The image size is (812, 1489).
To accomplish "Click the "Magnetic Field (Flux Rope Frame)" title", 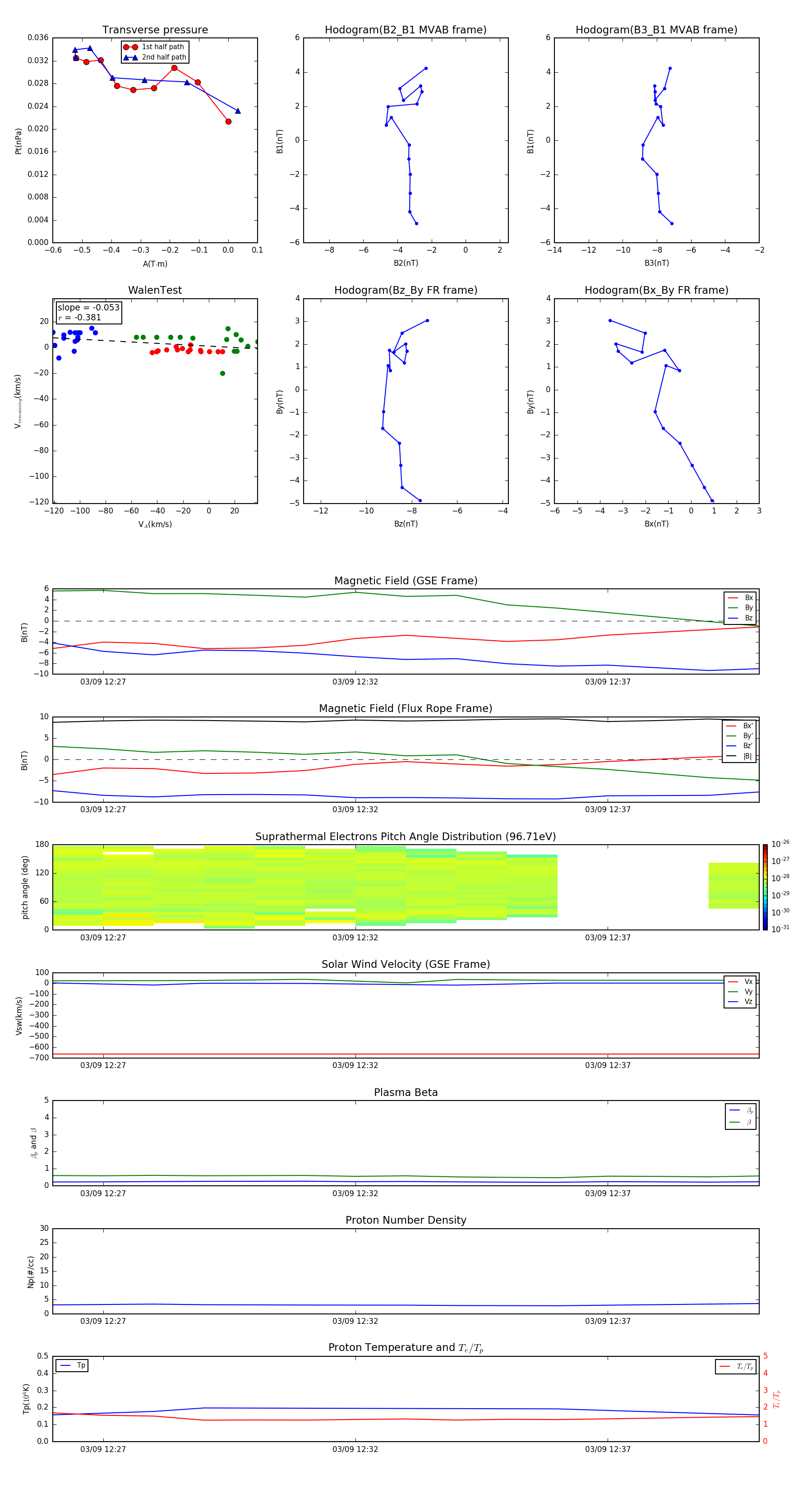I will click(406, 709).
